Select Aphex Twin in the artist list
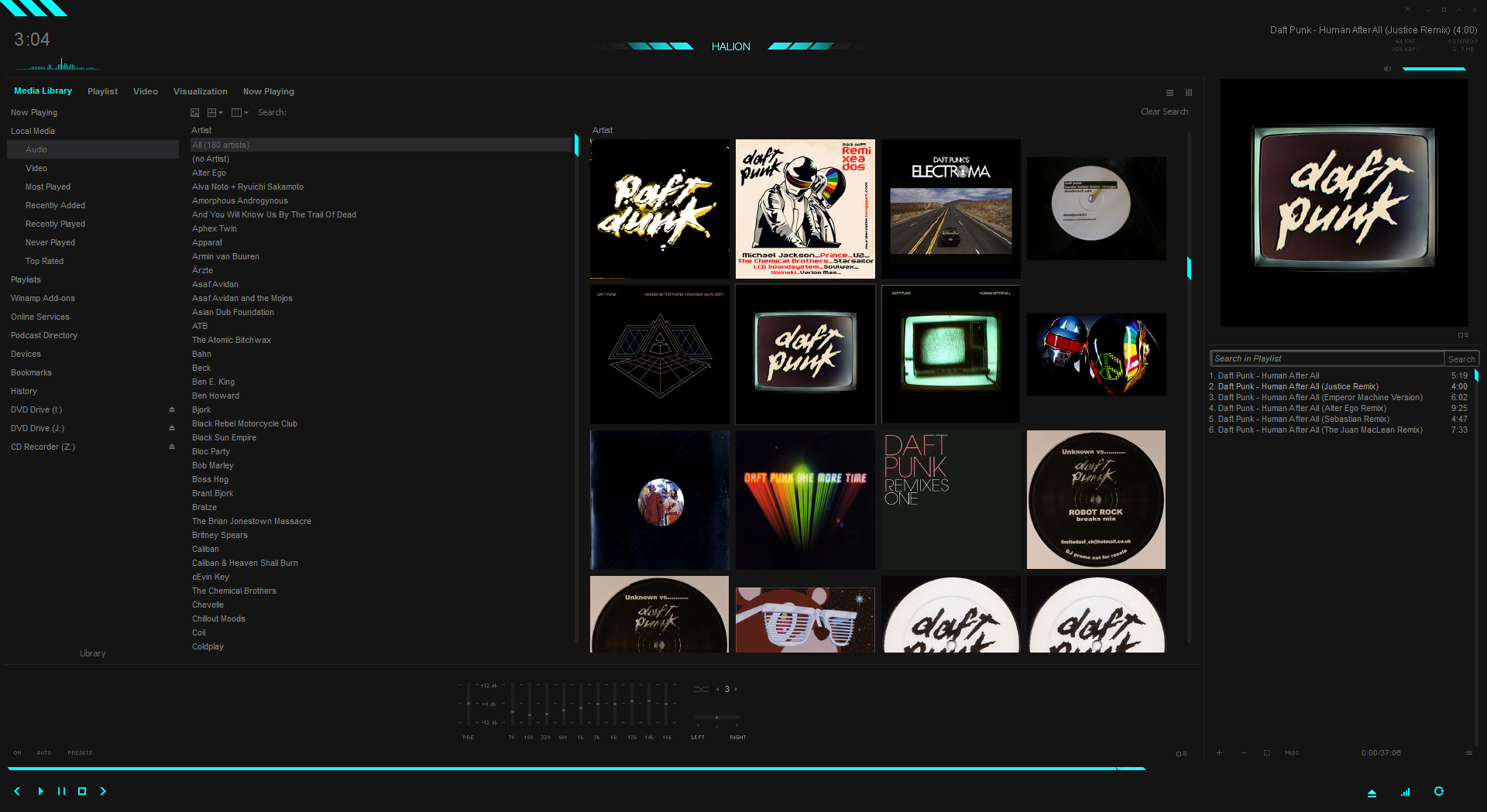Image resolution: width=1487 pixels, height=812 pixels. pos(215,228)
